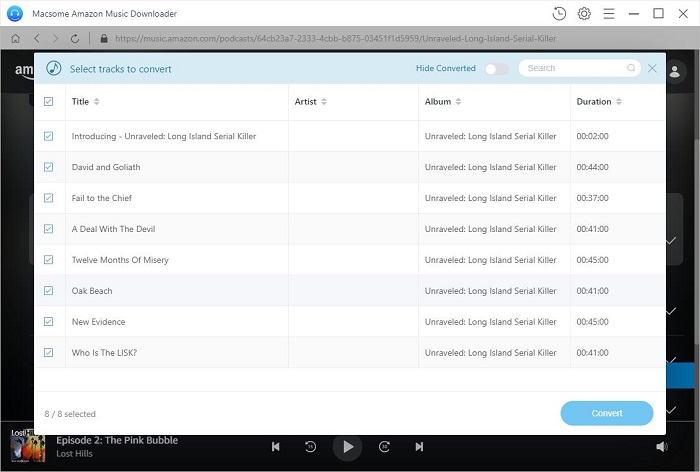
Task: Play the current episode
Action: click(347, 447)
